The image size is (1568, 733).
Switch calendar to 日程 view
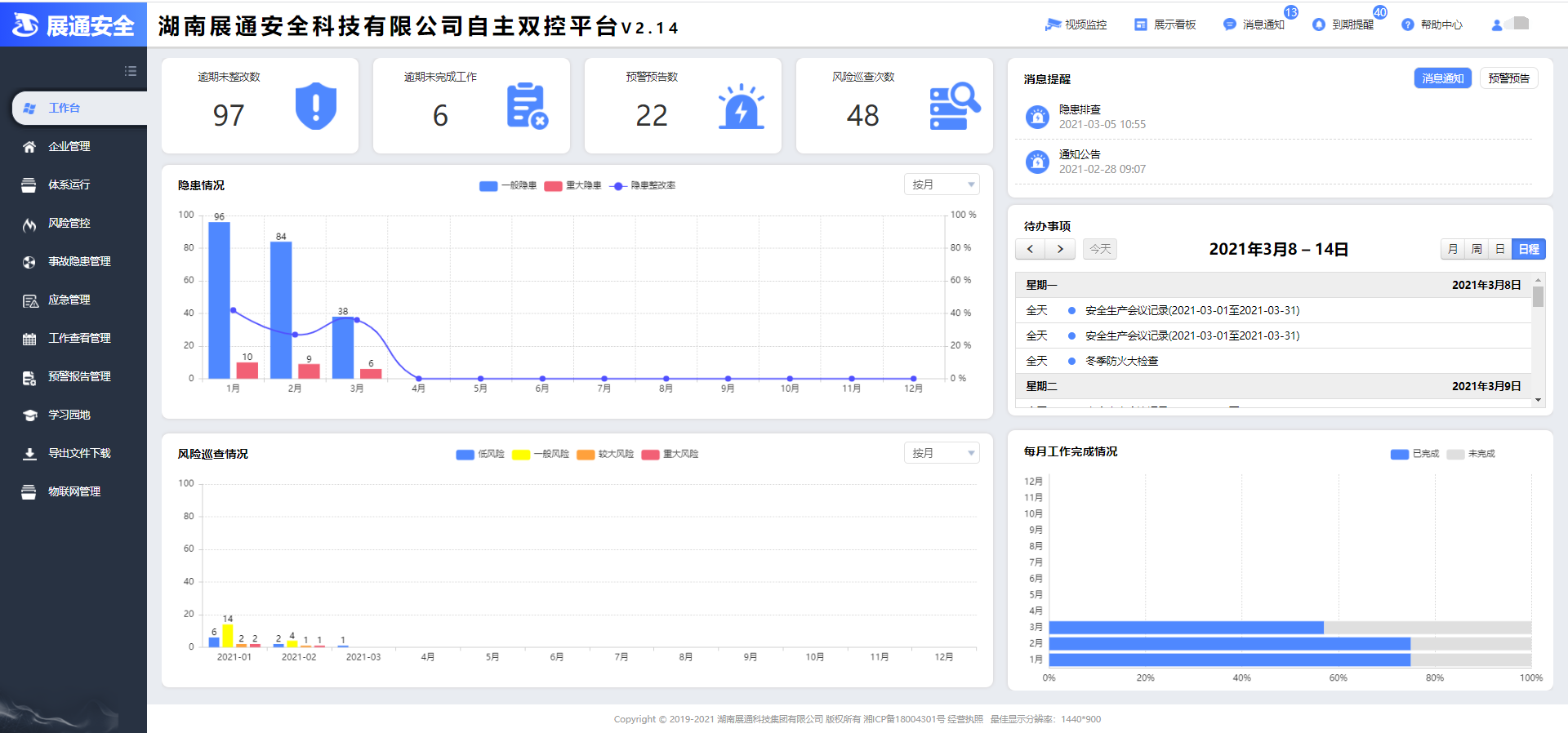pyautogui.click(x=1529, y=249)
